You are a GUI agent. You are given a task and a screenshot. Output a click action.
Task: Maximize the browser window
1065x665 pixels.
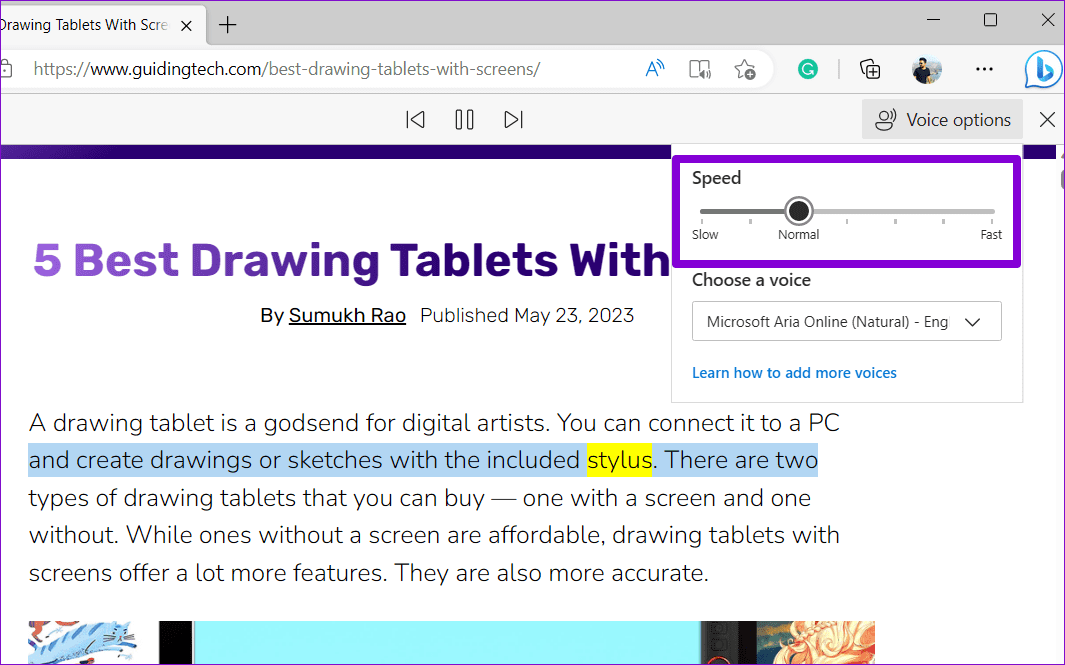point(990,20)
